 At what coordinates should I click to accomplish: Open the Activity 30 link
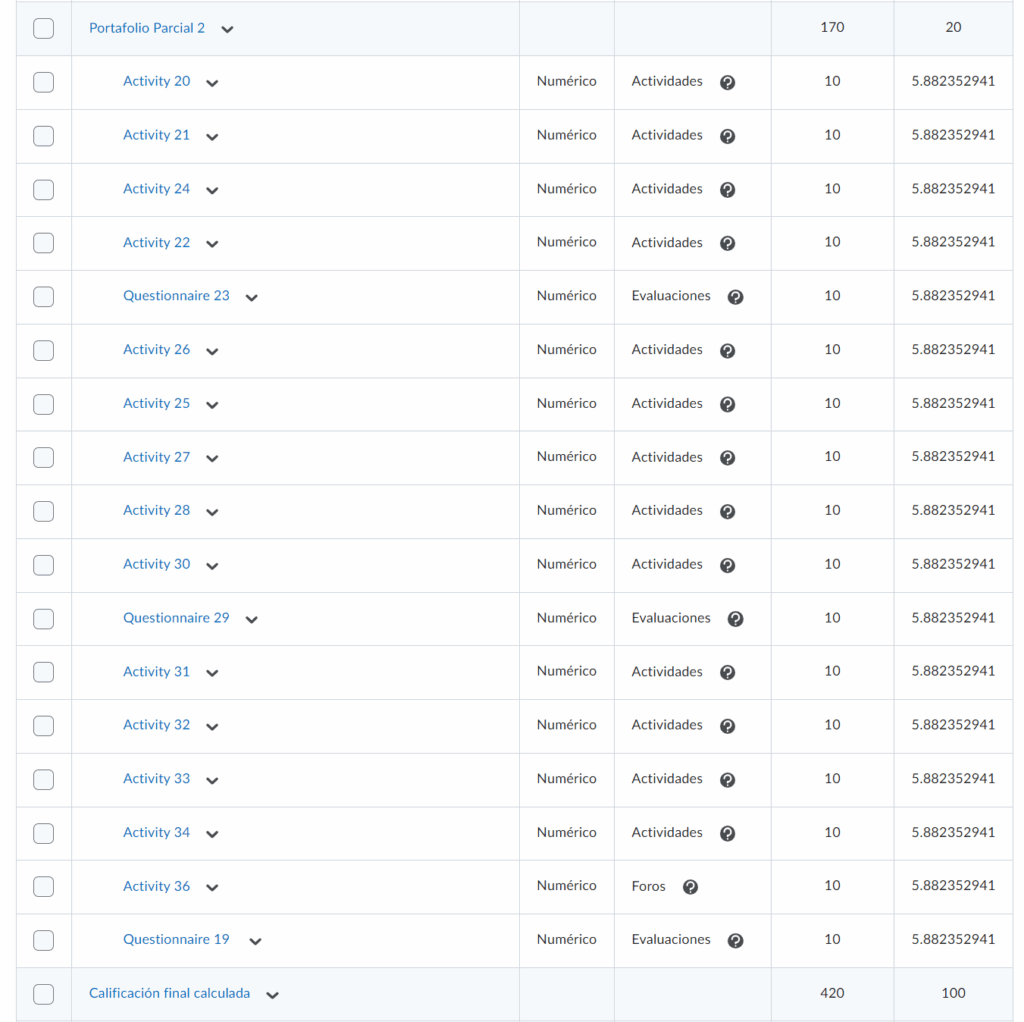[156, 564]
